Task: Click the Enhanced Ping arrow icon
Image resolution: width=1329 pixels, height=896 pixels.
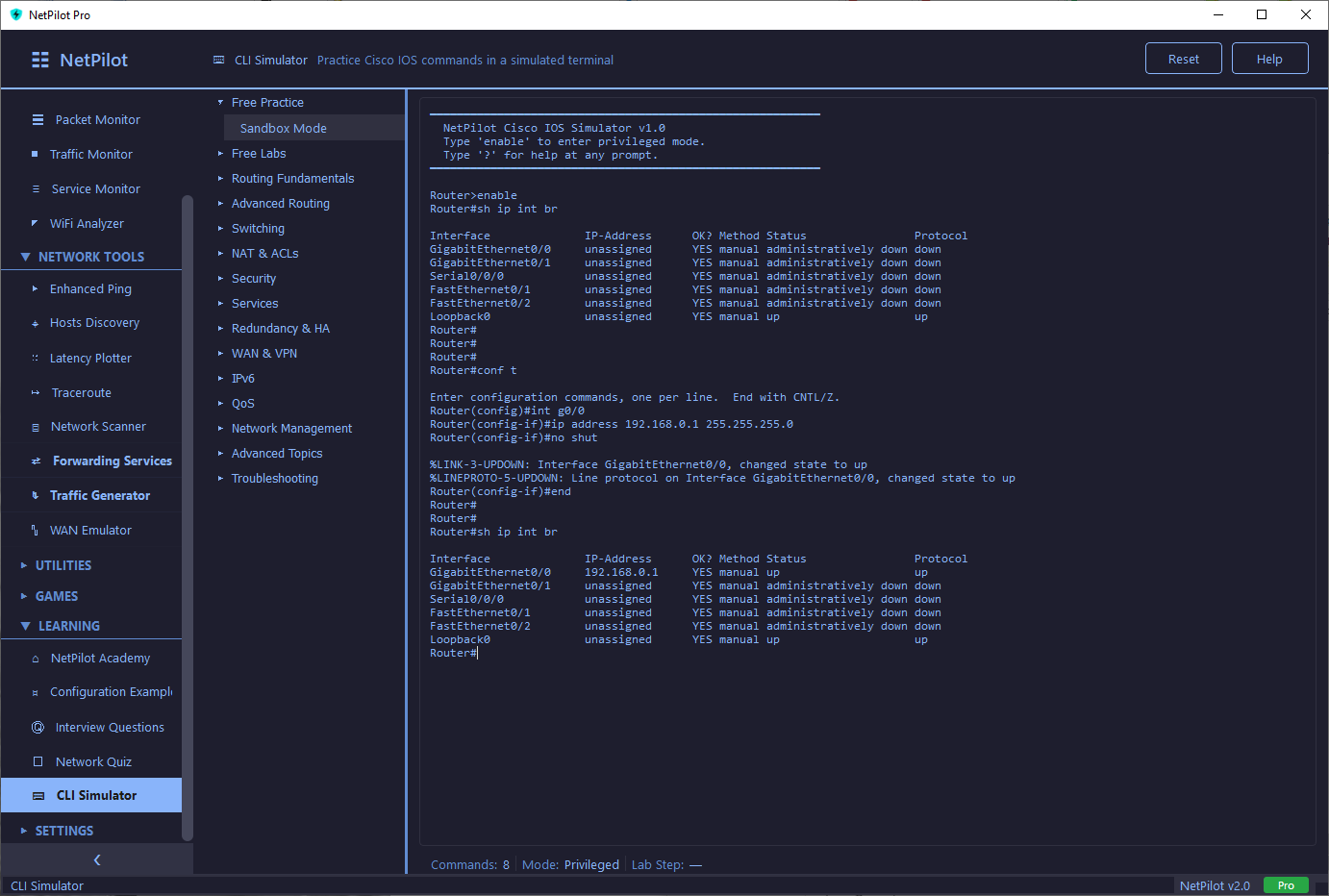Action: pyautogui.click(x=37, y=288)
